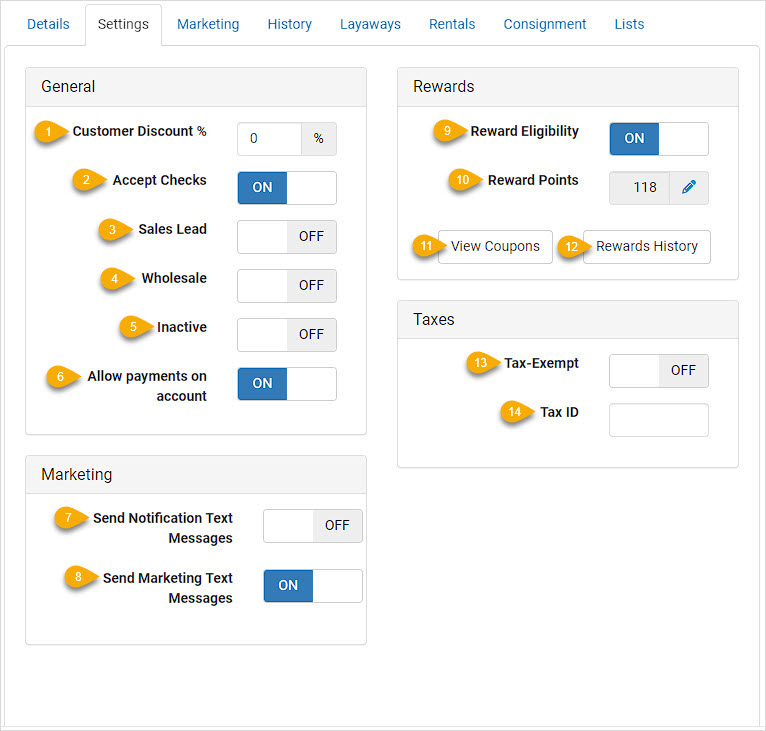
Task: Open Rewards History
Action: (x=646, y=247)
